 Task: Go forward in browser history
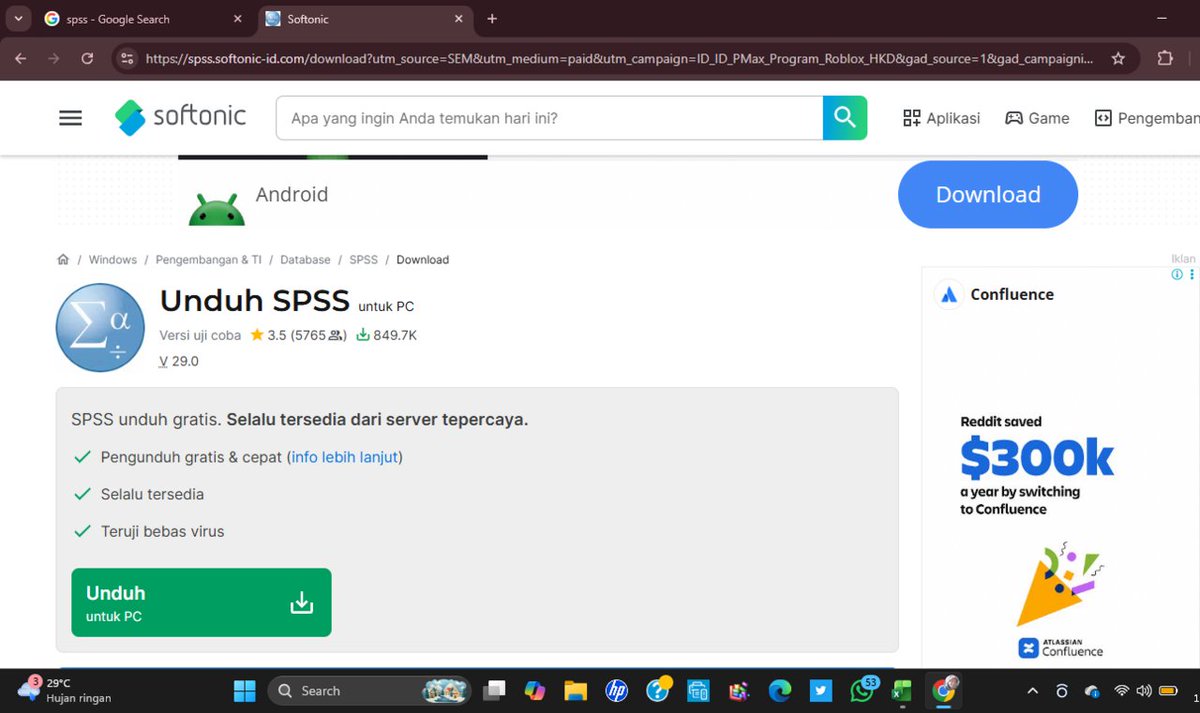54,58
